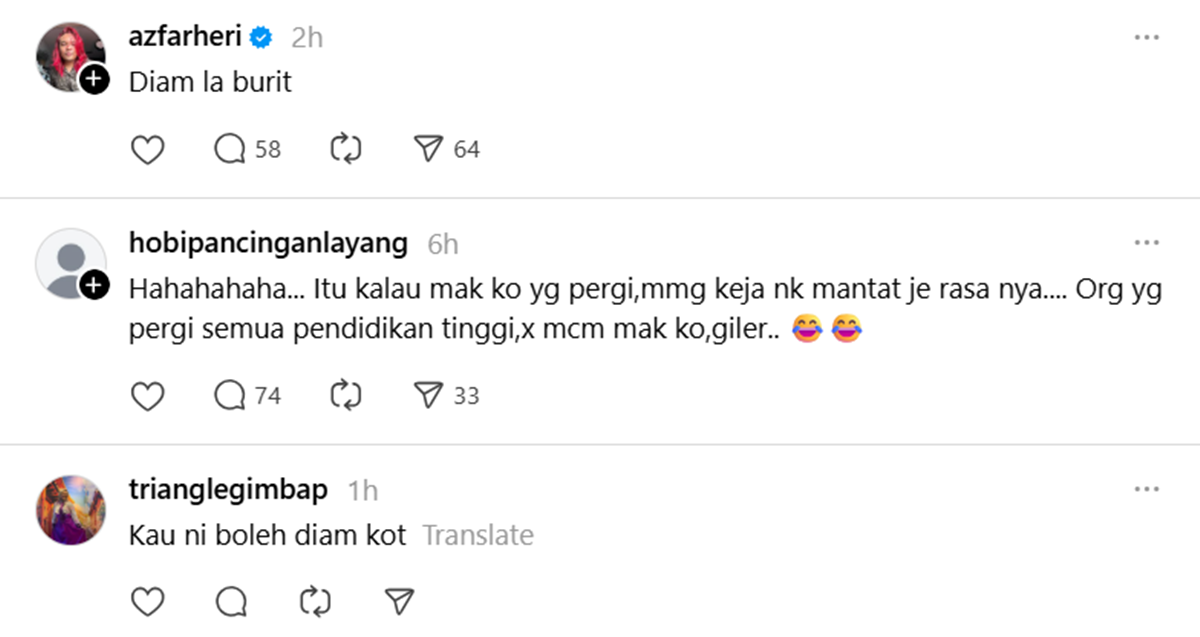This screenshot has height=637, width=1200.
Task: Open more options for azfarheri's post
Action: [1146, 38]
